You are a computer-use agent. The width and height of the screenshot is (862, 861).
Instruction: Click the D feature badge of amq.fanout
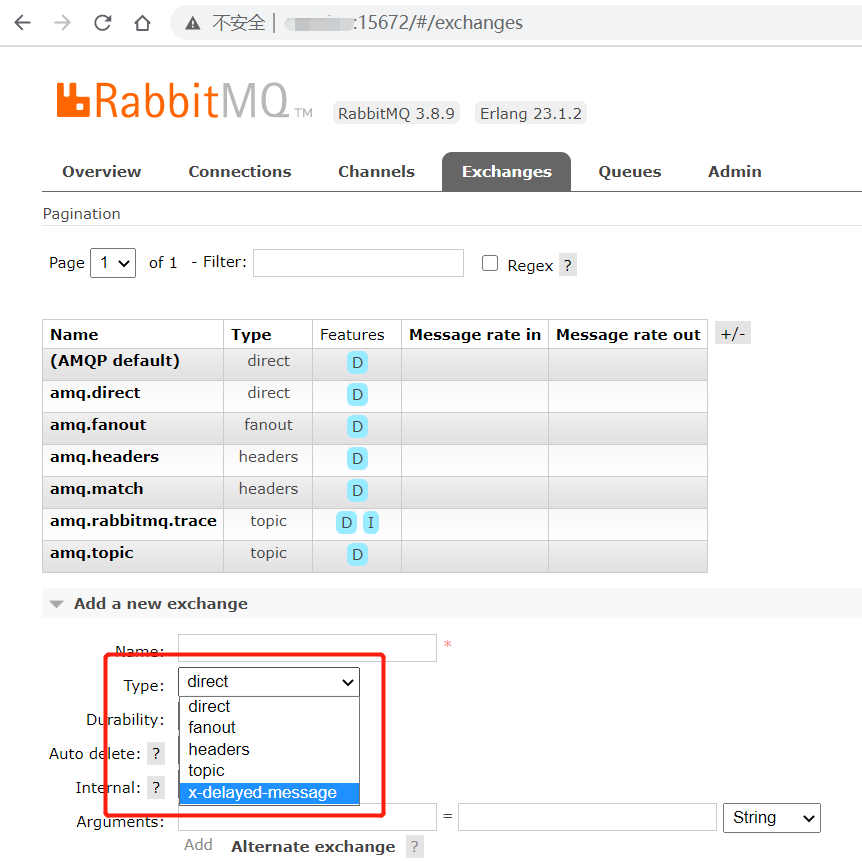[357, 426]
